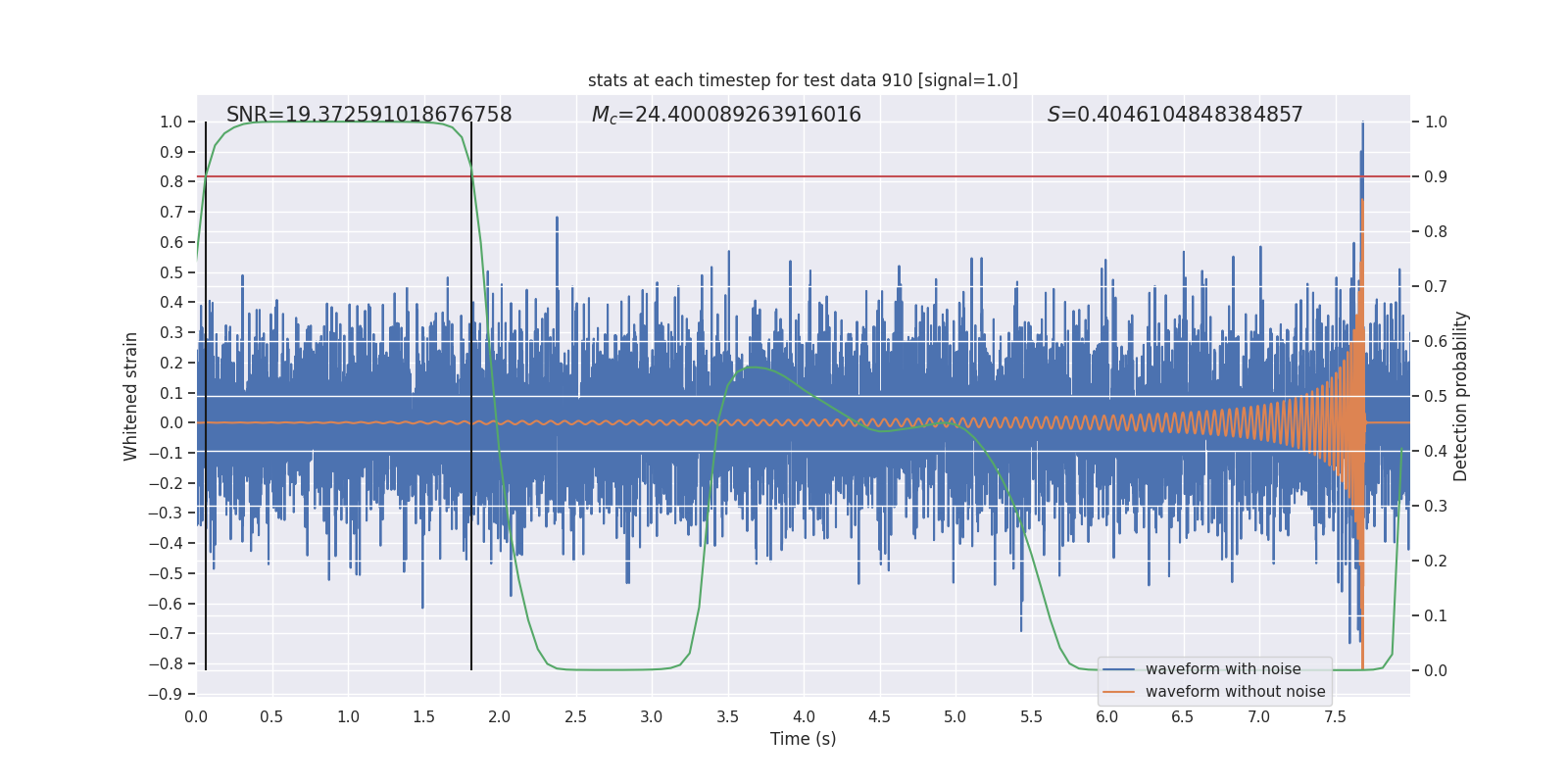
Task: Click the plot title for test data 910
Action: 803,80
